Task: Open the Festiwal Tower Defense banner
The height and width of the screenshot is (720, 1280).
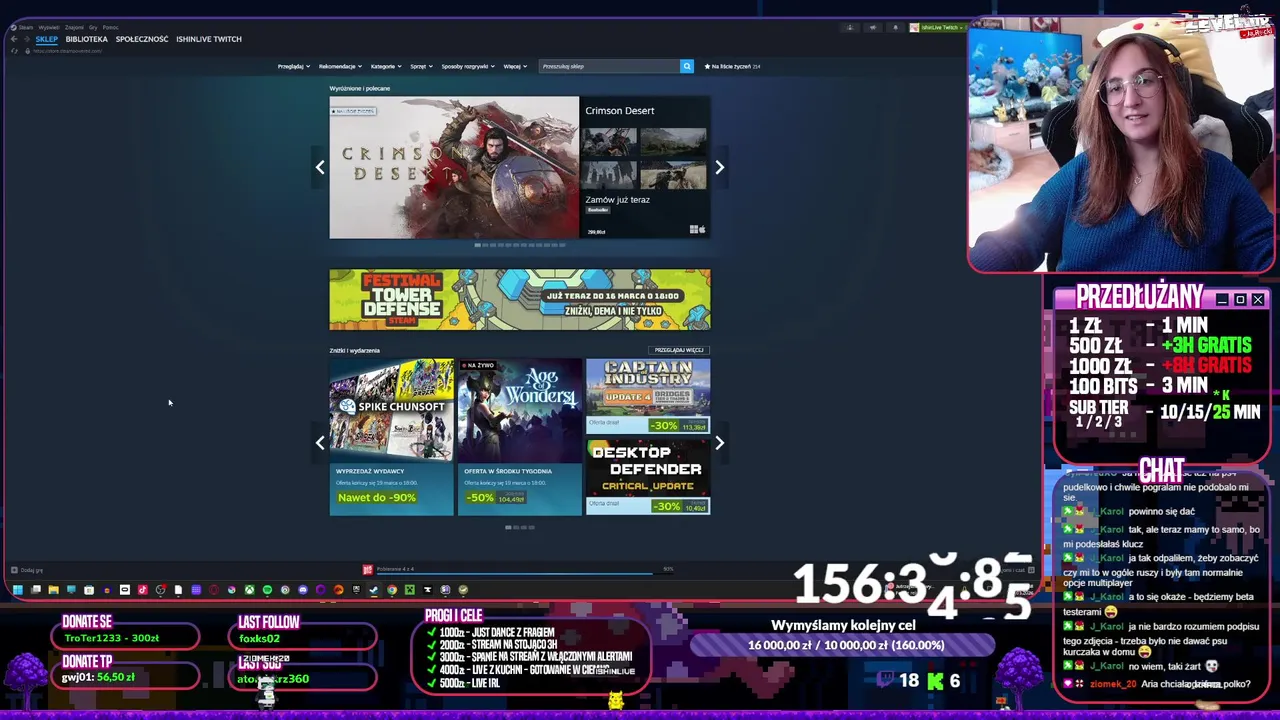Action: [x=520, y=299]
